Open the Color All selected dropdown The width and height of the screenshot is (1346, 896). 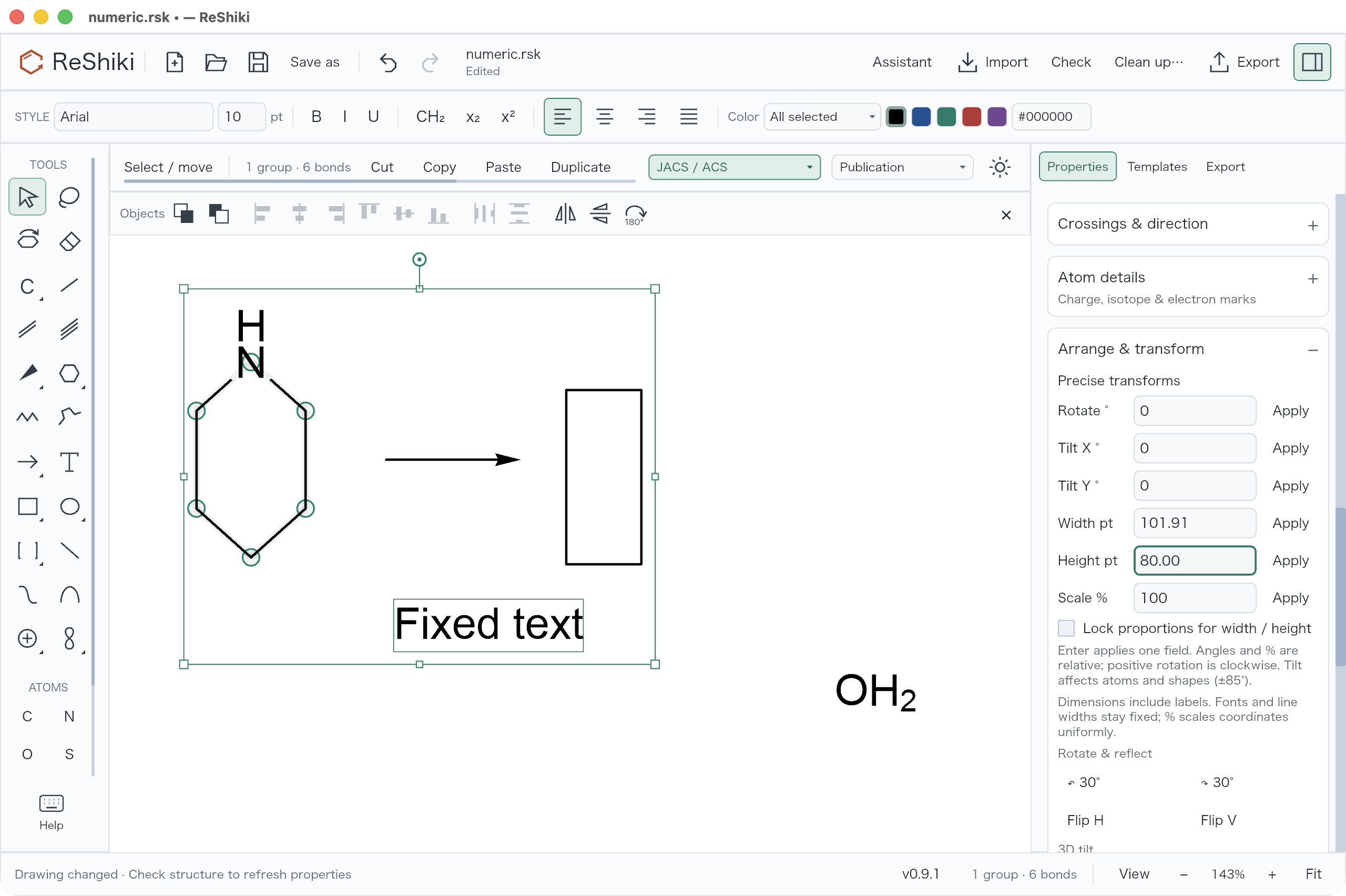coord(822,117)
